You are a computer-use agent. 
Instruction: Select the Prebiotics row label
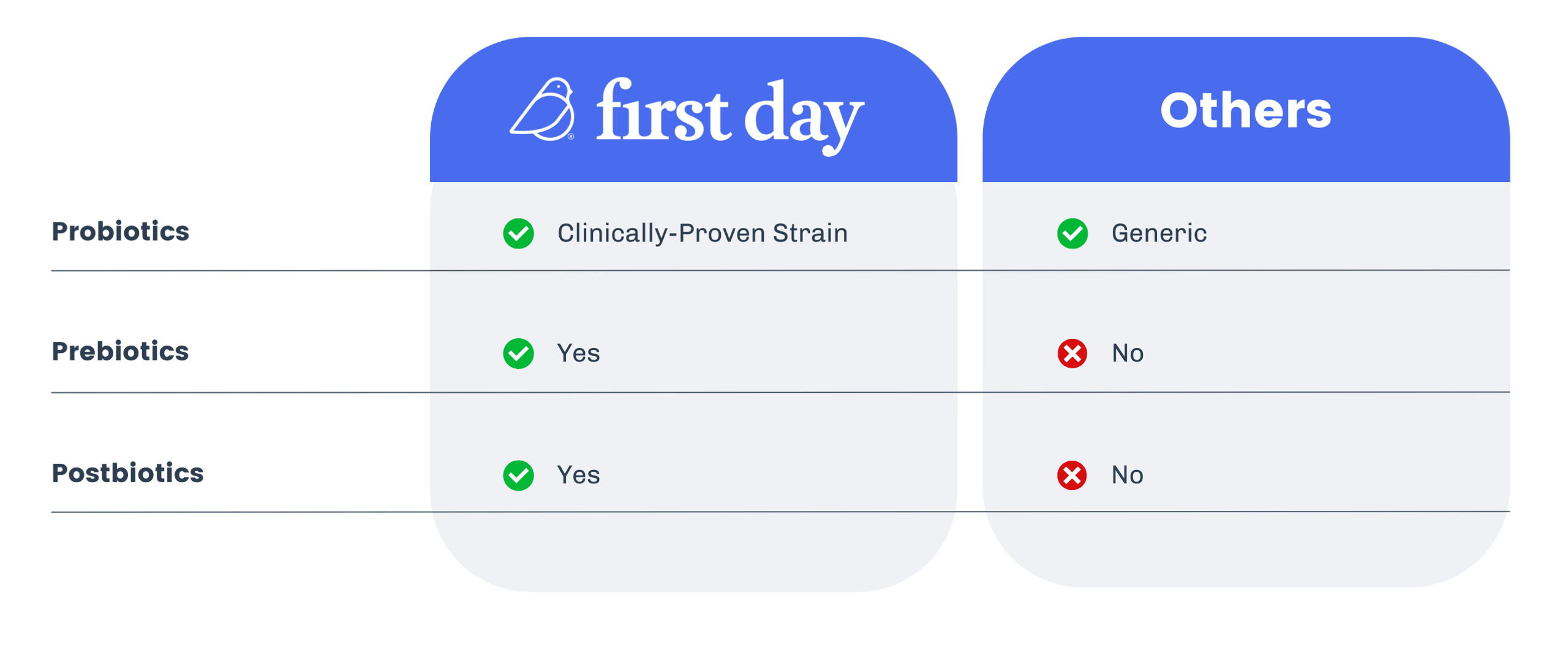coord(120,351)
